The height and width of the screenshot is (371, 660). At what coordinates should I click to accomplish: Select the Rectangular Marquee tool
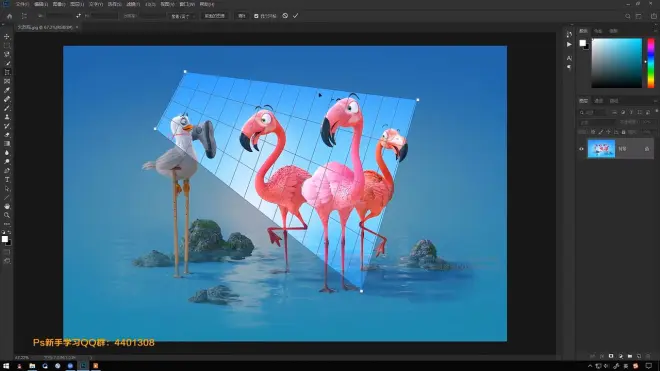7,45
